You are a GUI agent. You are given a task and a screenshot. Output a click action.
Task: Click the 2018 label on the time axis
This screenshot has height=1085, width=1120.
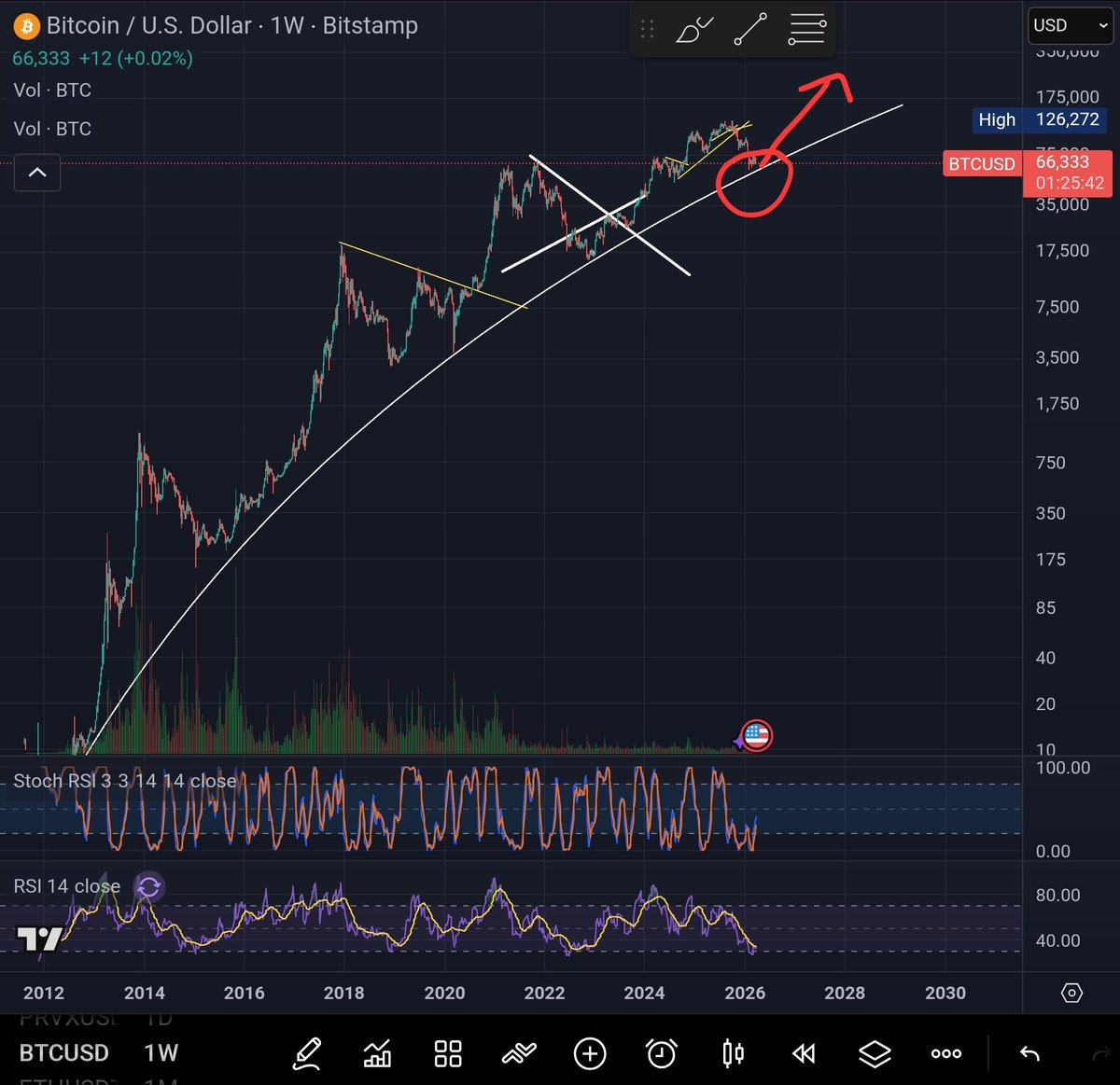343,993
